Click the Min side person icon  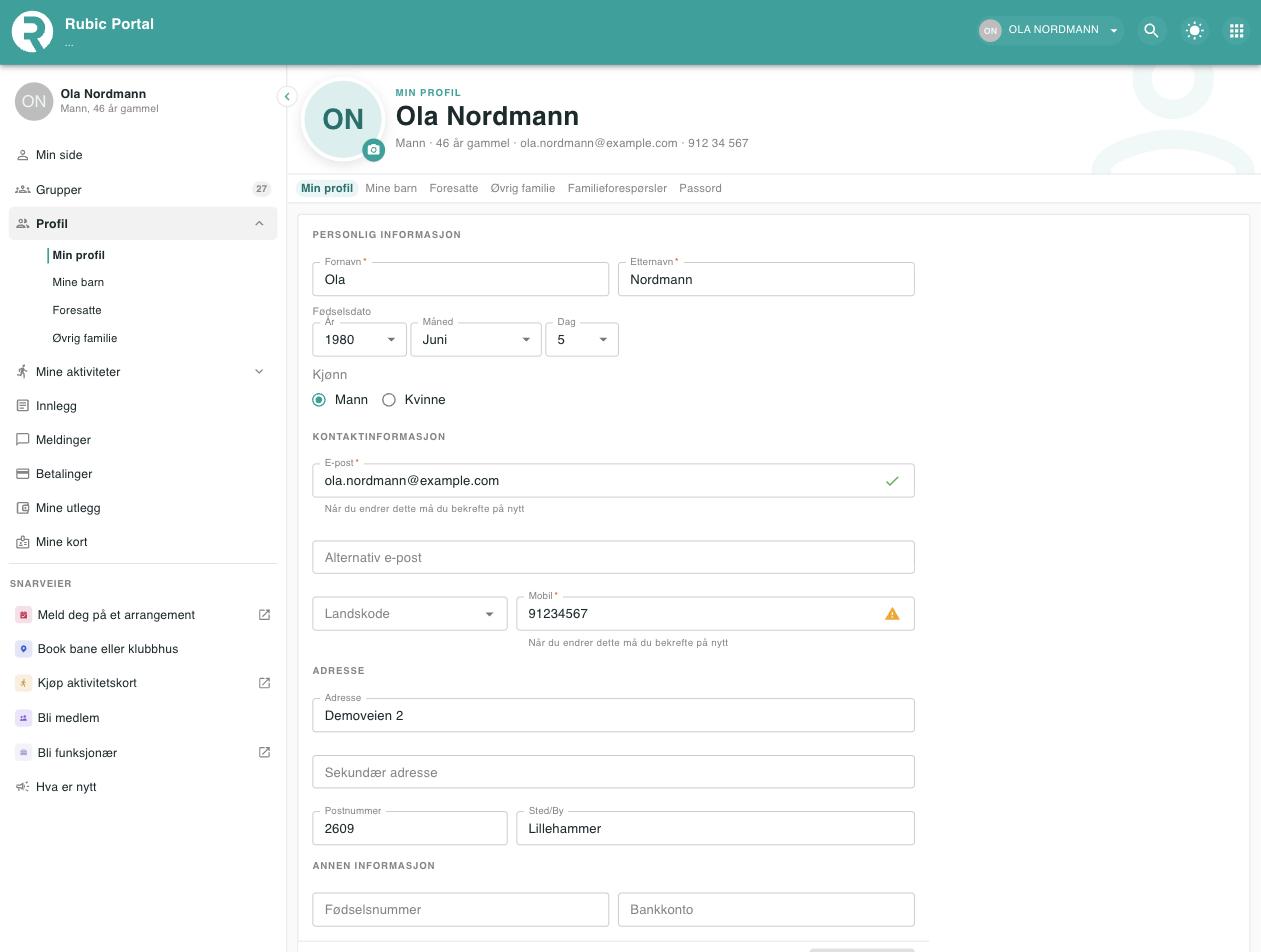pyautogui.click(x=23, y=155)
